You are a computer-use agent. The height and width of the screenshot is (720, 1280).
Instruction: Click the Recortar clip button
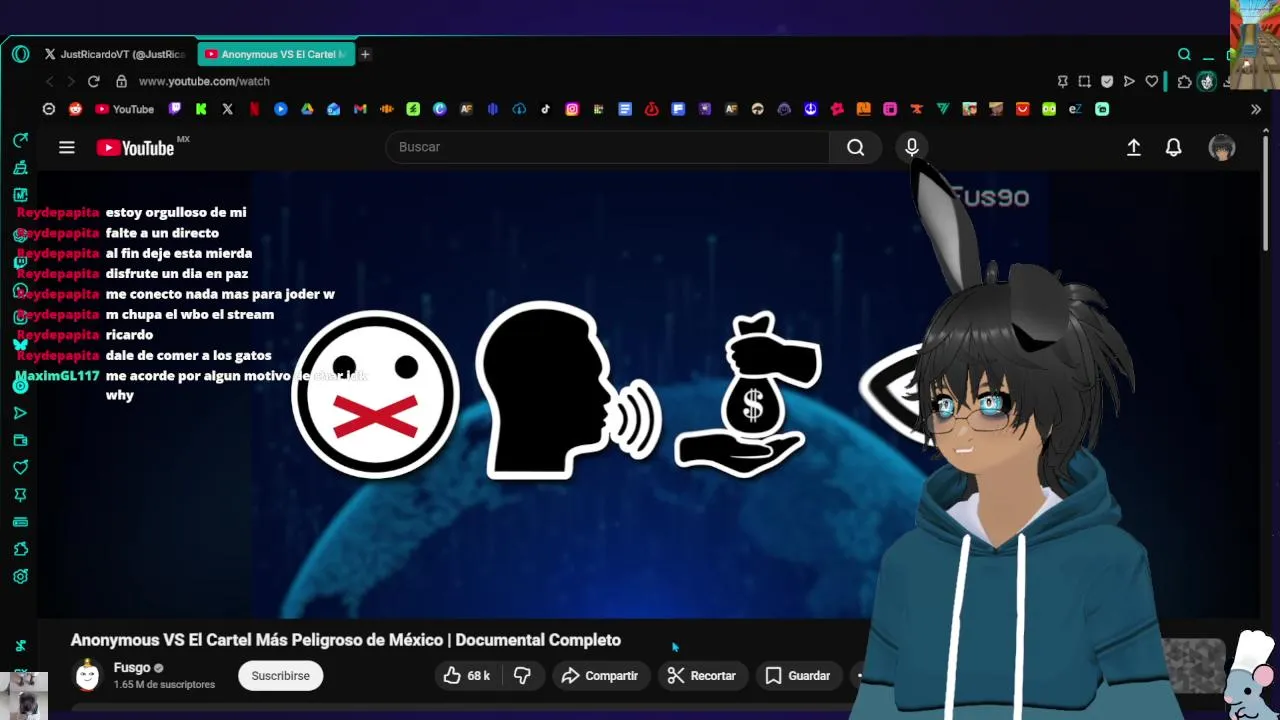click(702, 676)
